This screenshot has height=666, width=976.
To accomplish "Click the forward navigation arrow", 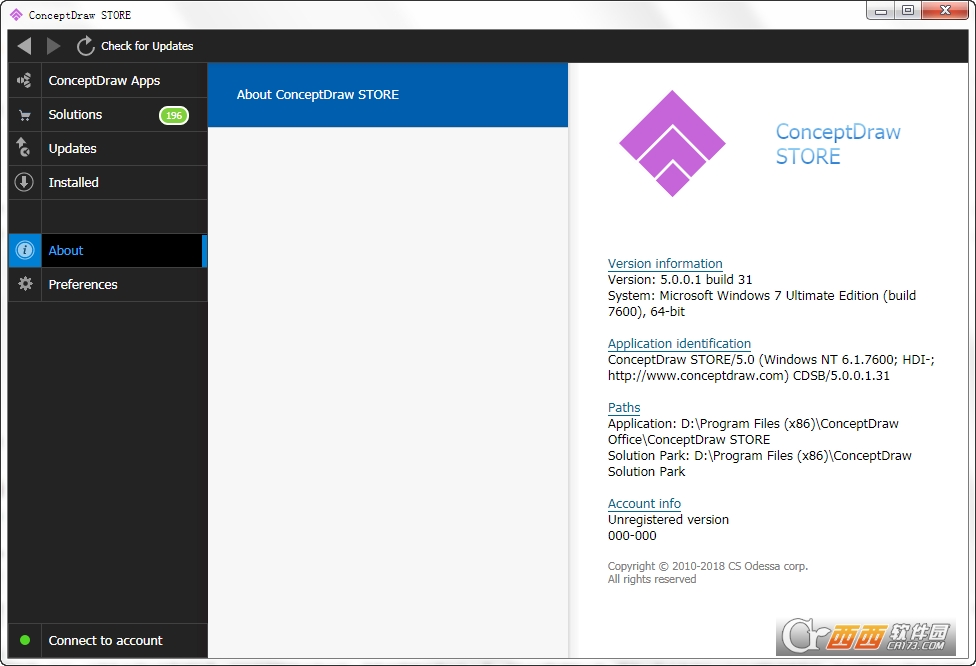I will point(54,45).
